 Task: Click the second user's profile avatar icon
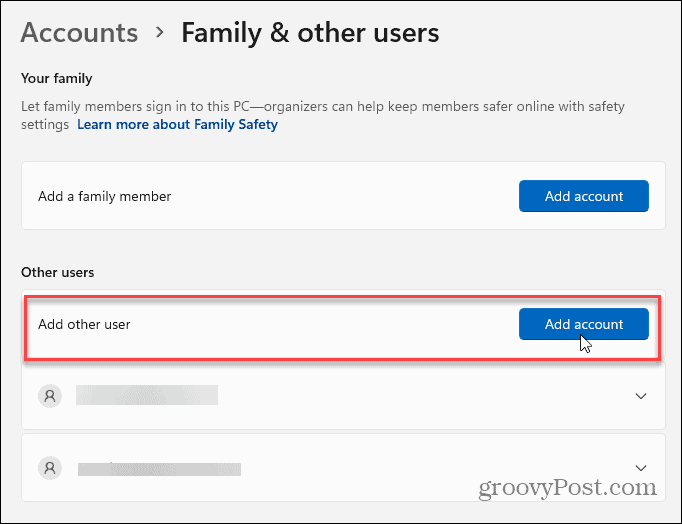48,467
